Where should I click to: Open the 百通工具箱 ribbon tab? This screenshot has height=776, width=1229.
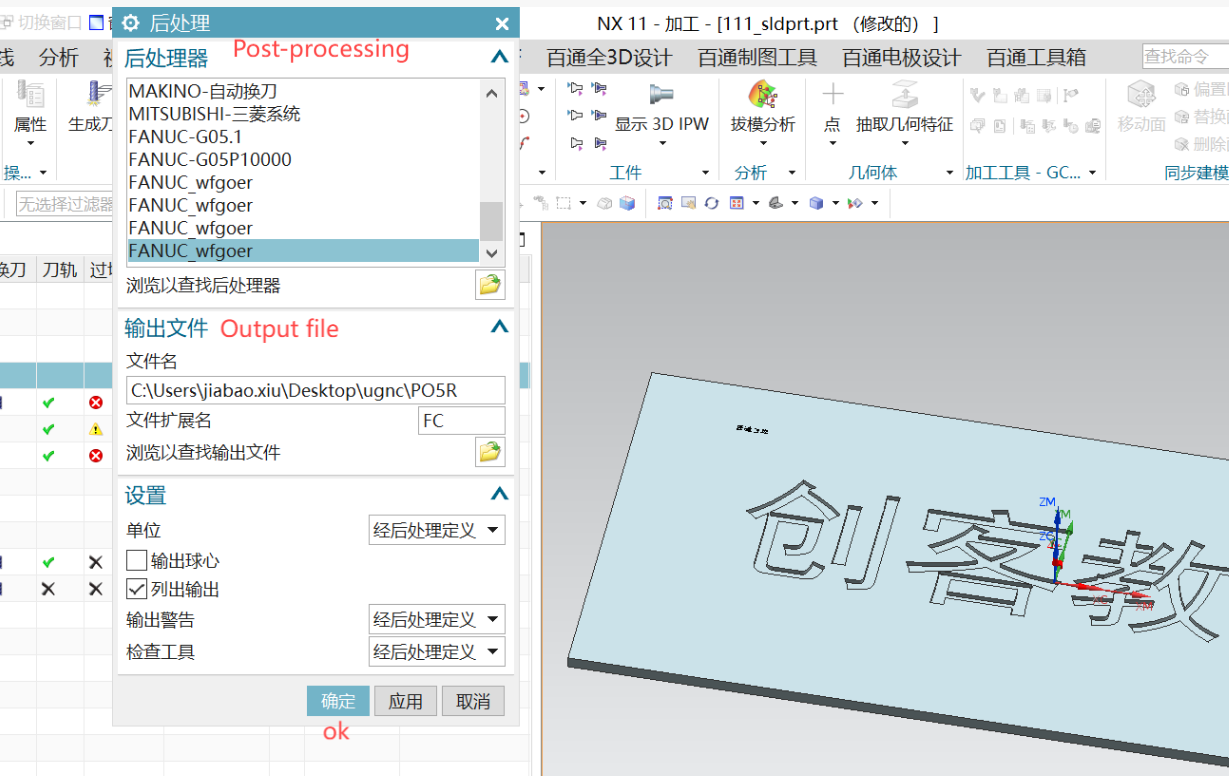tap(1036, 57)
